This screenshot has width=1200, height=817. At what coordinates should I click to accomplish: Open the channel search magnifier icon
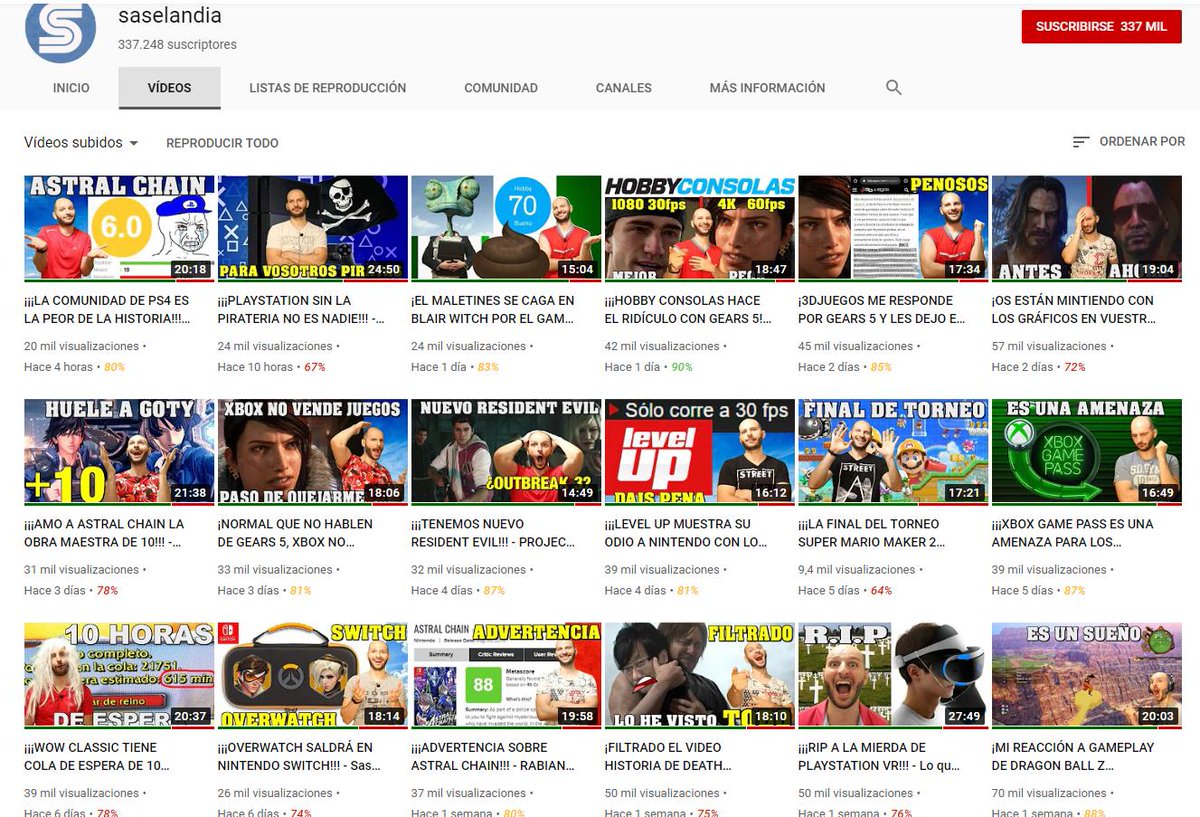[x=894, y=88]
